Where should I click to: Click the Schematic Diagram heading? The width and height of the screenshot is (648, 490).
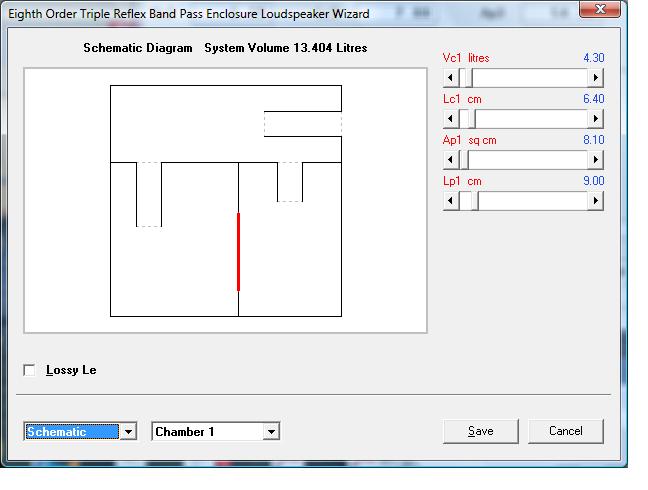point(138,48)
